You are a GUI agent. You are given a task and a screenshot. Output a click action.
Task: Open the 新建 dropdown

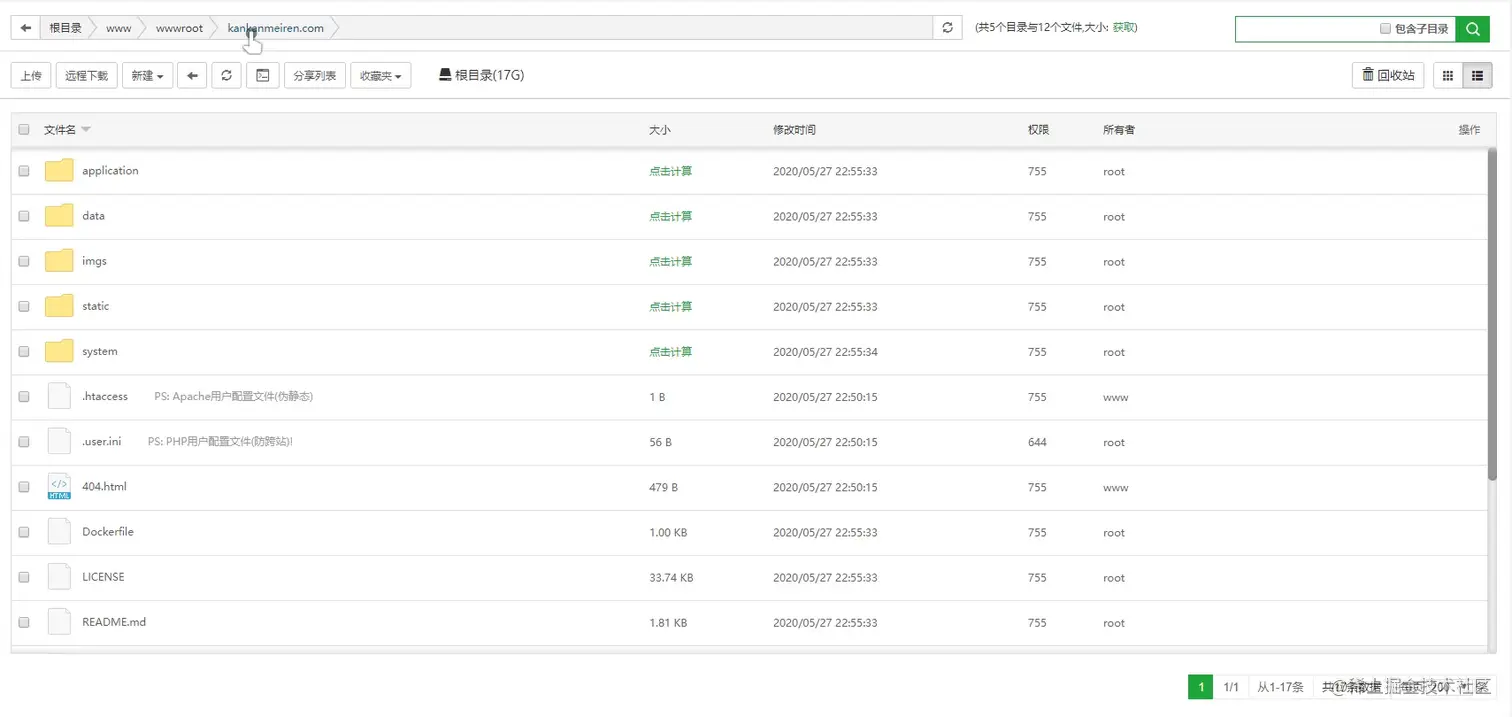147,75
